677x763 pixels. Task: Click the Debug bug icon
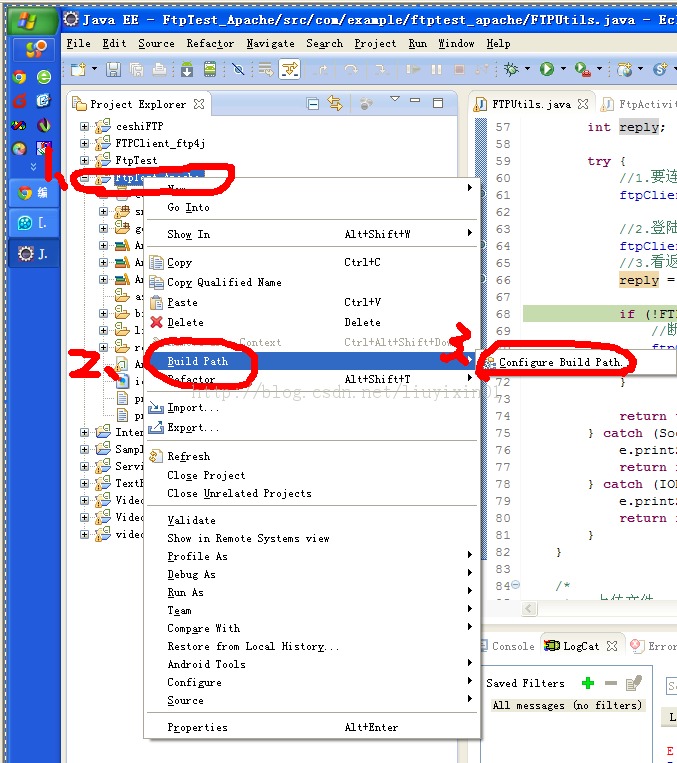click(x=511, y=70)
